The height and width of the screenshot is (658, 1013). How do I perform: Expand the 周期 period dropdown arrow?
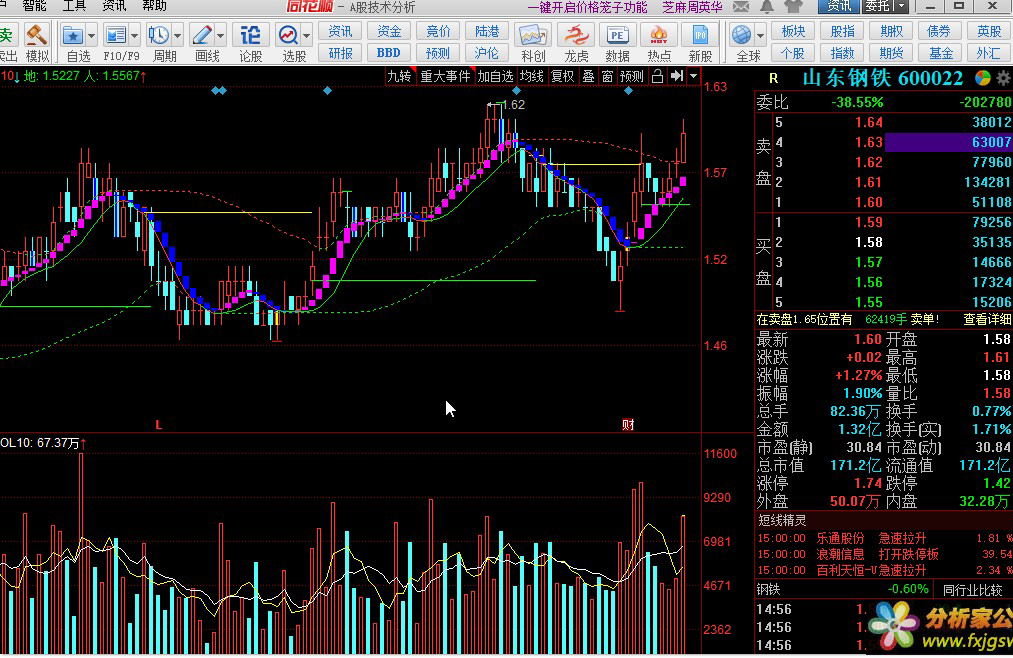click(178, 36)
